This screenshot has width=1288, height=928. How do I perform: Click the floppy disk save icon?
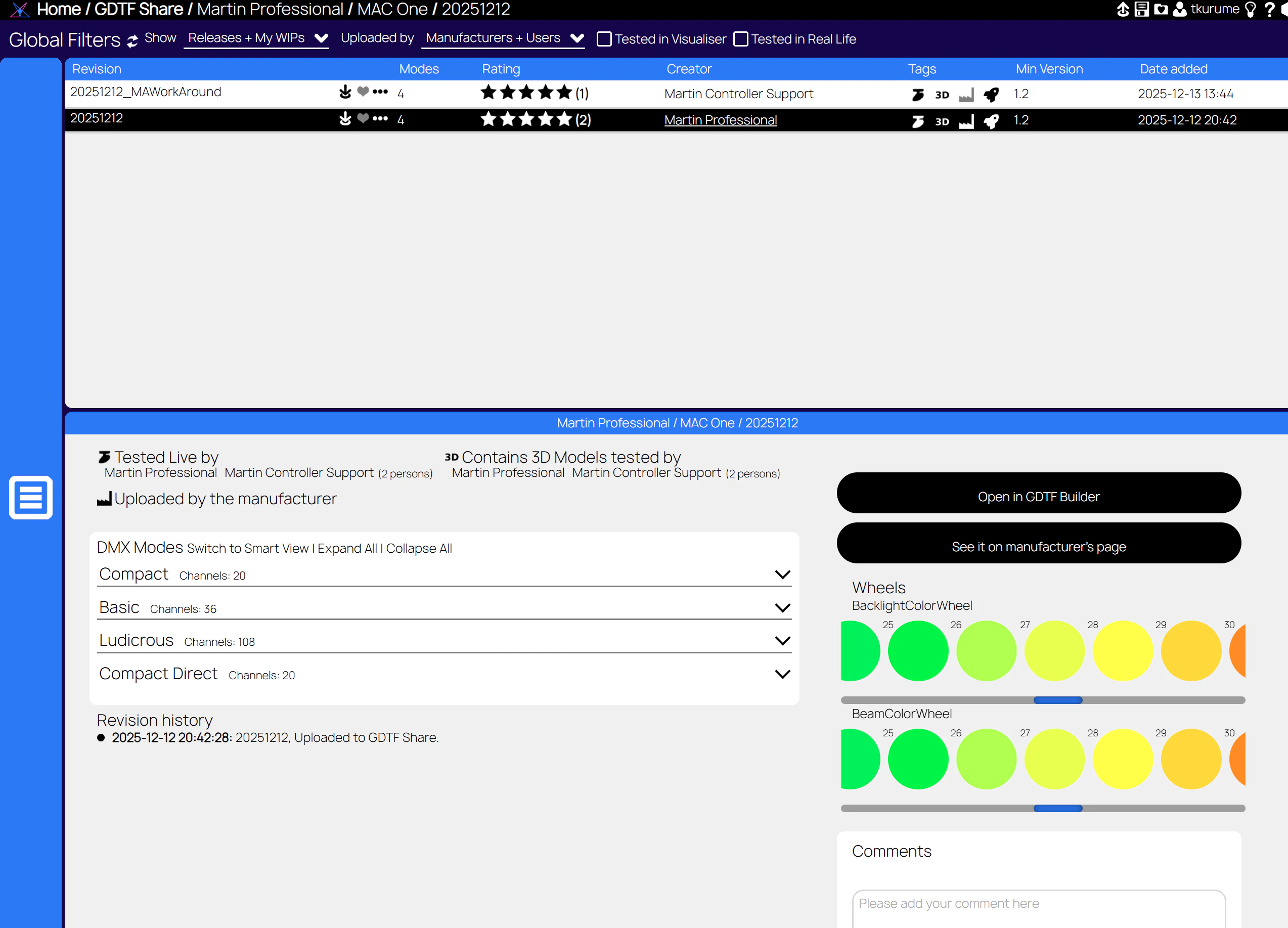1141,10
